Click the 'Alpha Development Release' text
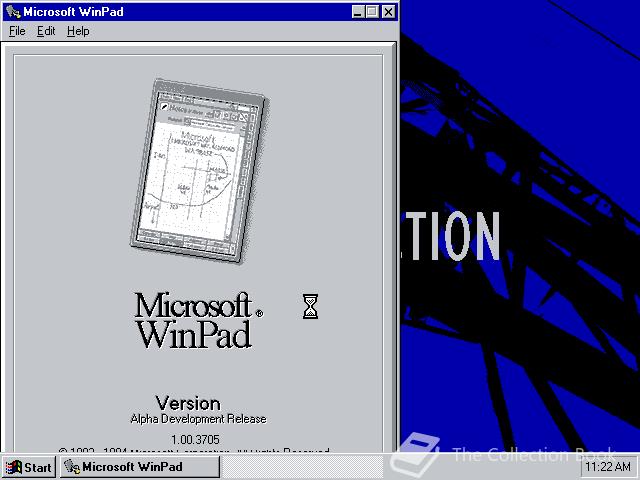 coord(198,419)
